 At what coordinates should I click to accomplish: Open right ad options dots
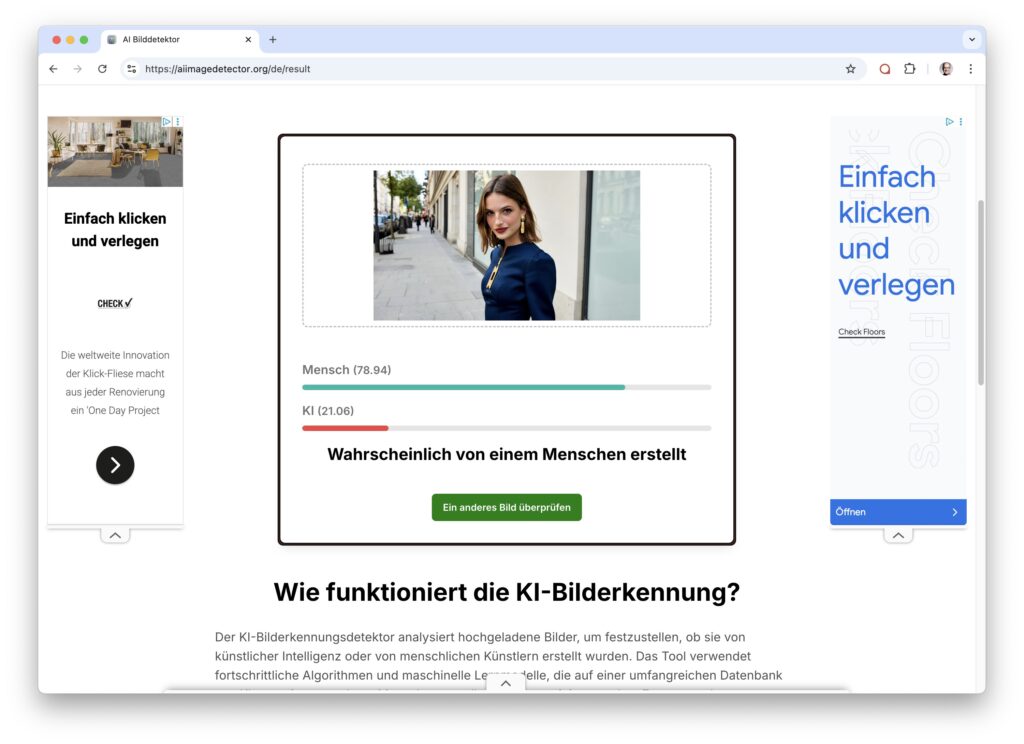tap(961, 121)
